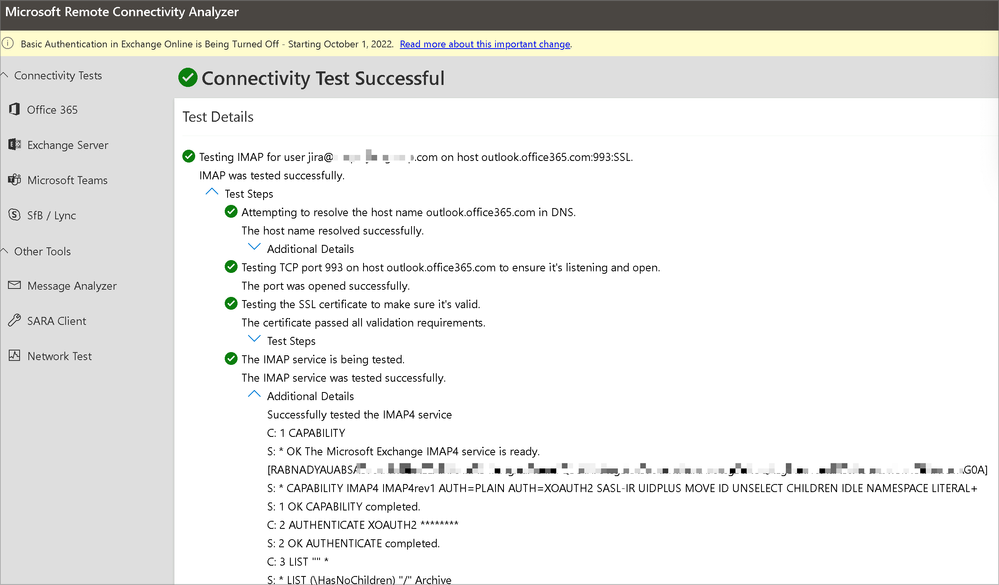Select the Message Analyzer tool icon
The height and width of the screenshot is (585, 999).
click(x=14, y=285)
